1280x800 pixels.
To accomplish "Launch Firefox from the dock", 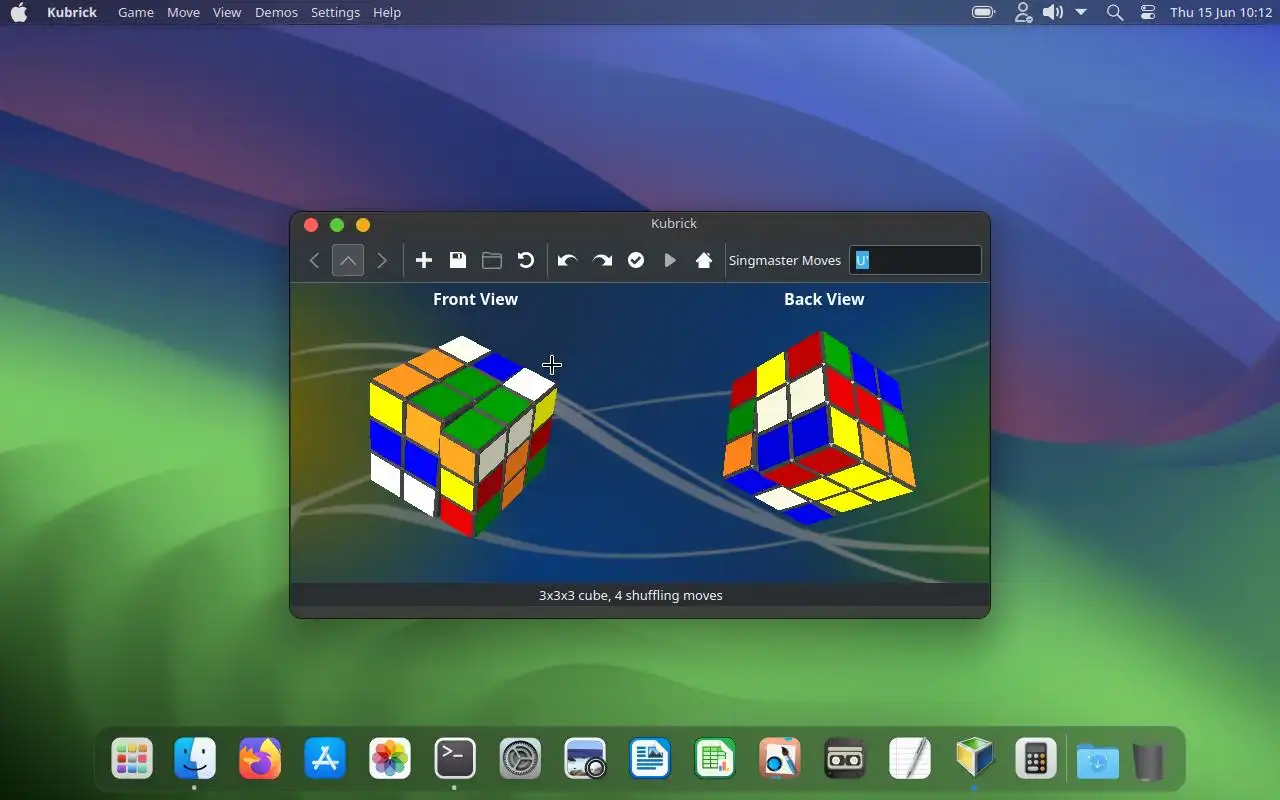I will tap(260, 759).
